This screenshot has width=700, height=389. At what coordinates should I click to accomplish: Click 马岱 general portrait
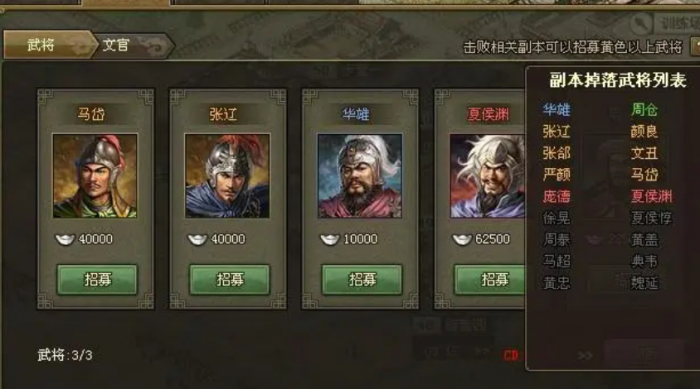pos(95,176)
